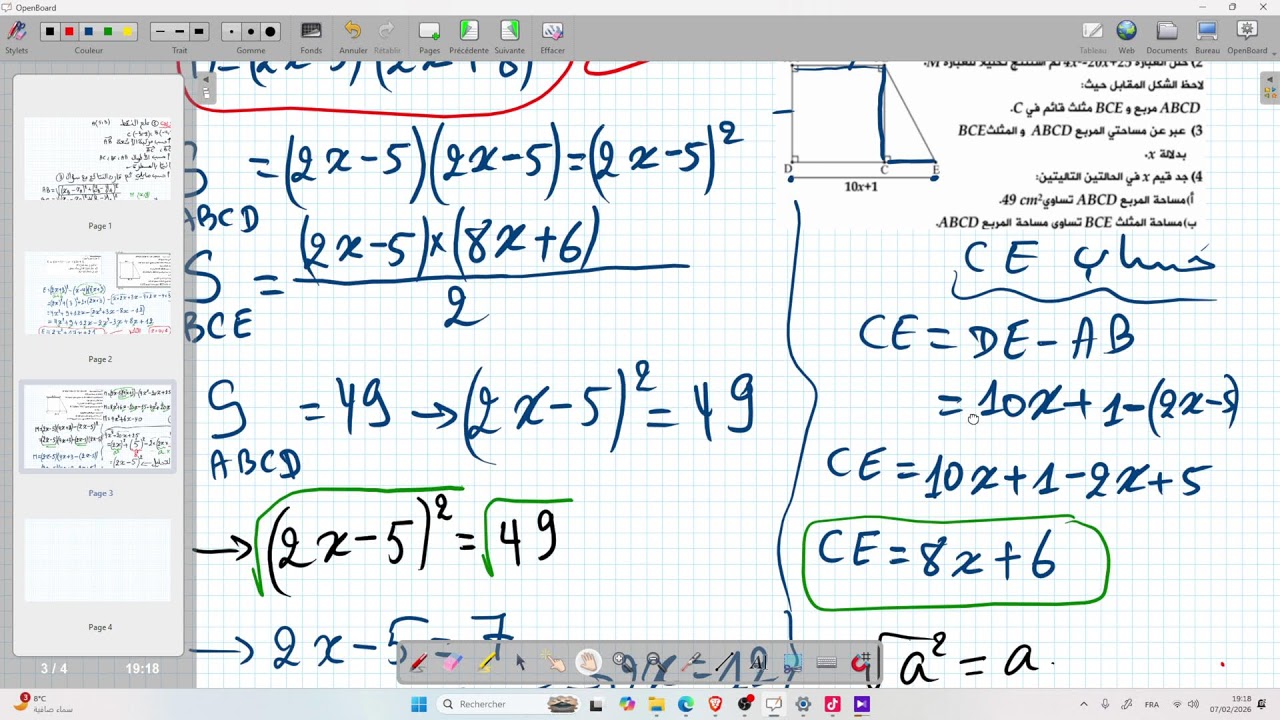Select the medium eraser size
The height and width of the screenshot is (720, 1280).
[x=251, y=31]
